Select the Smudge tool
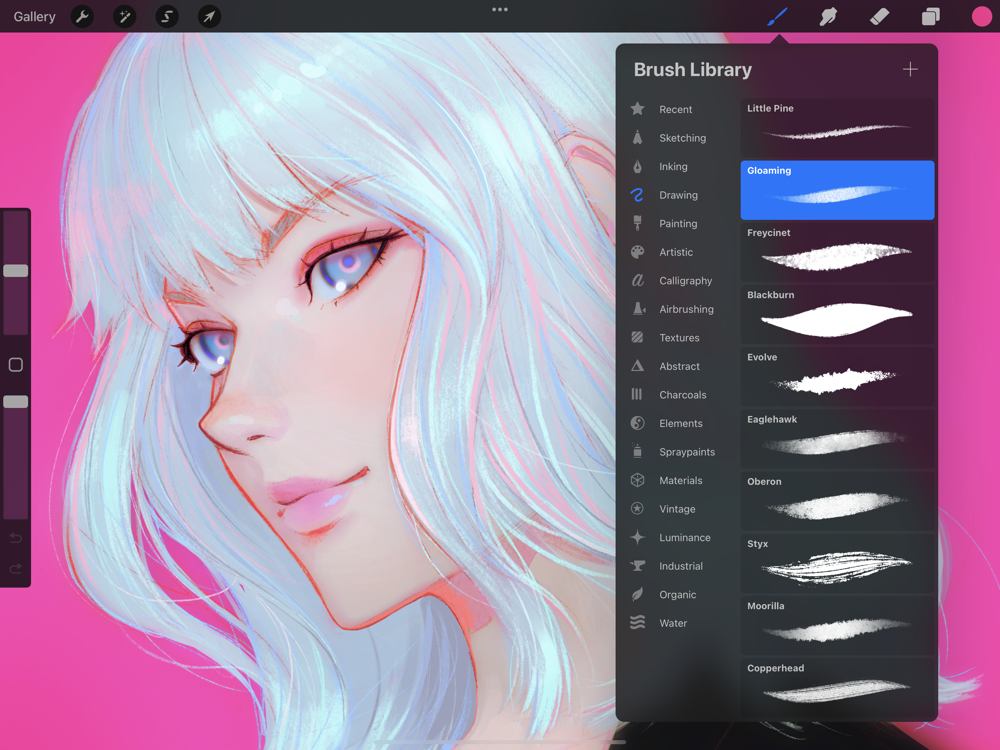Screen dimensions: 1000x750 [828, 17]
